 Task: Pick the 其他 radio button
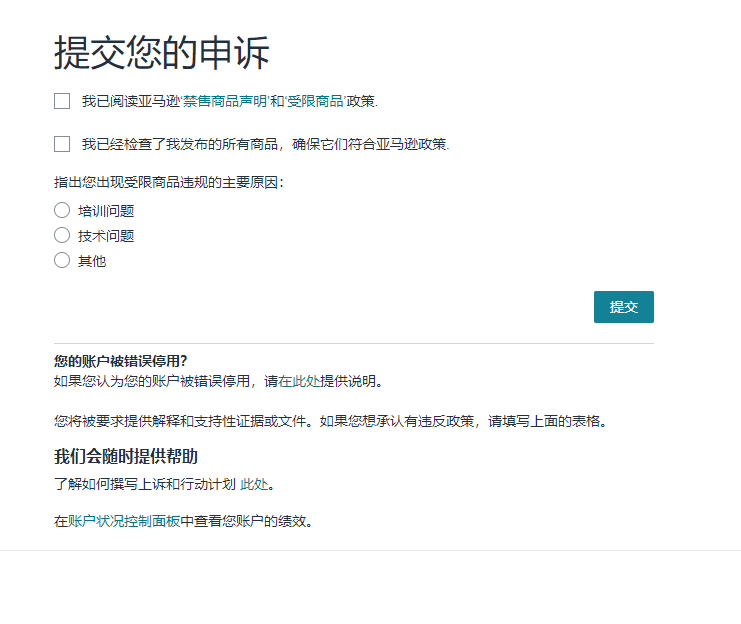pyautogui.click(x=62, y=260)
